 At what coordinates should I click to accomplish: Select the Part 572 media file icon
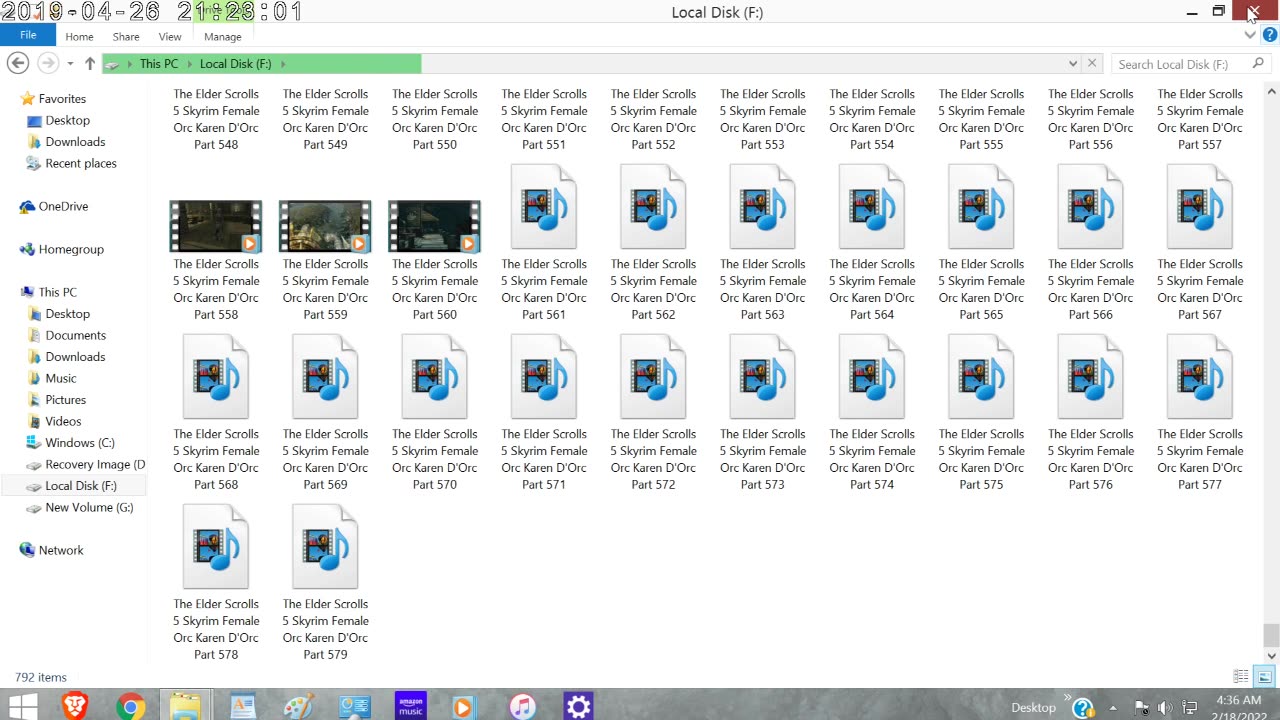tap(653, 377)
